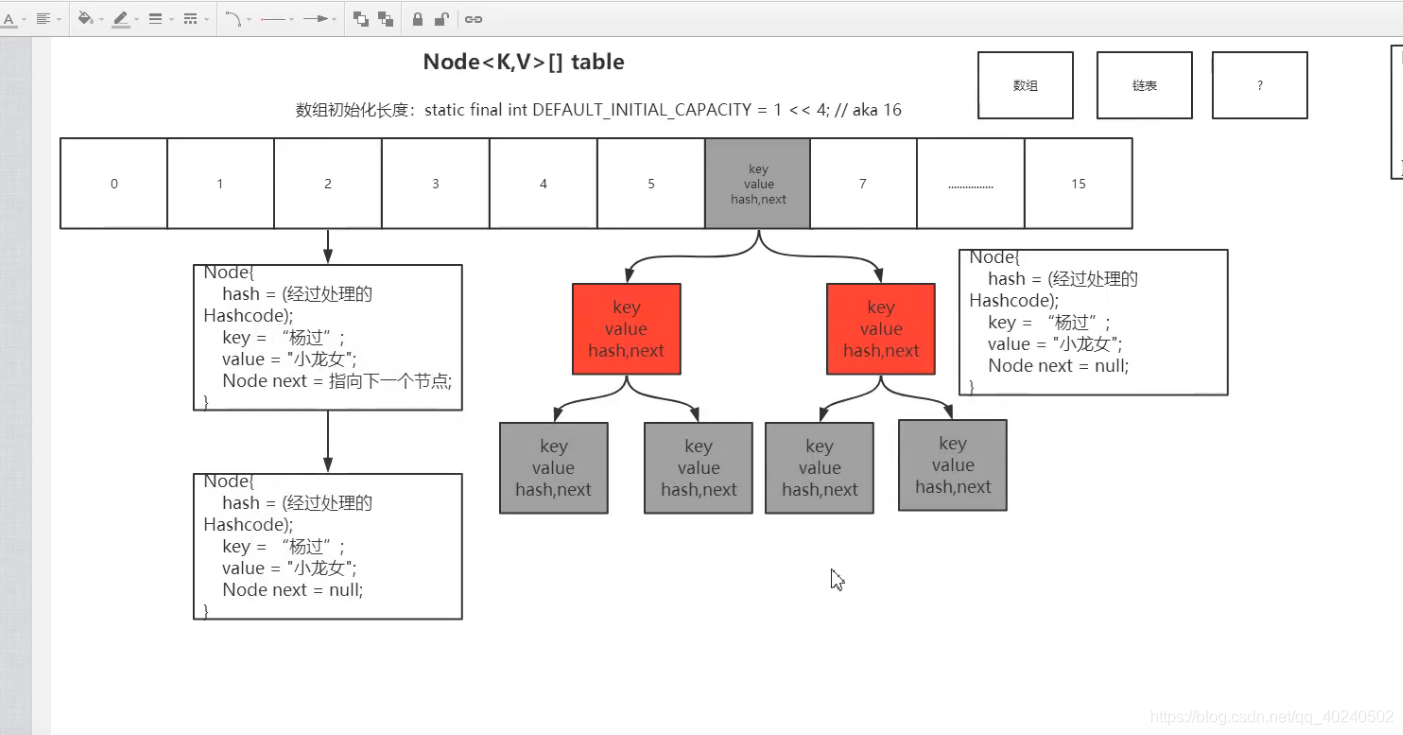Select the rightmost gray leaf node
Screen dimensions: 1403x735
(953, 465)
